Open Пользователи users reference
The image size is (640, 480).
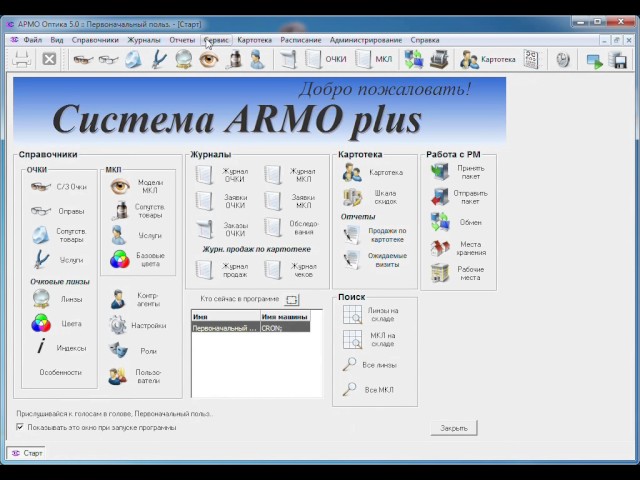point(135,376)
